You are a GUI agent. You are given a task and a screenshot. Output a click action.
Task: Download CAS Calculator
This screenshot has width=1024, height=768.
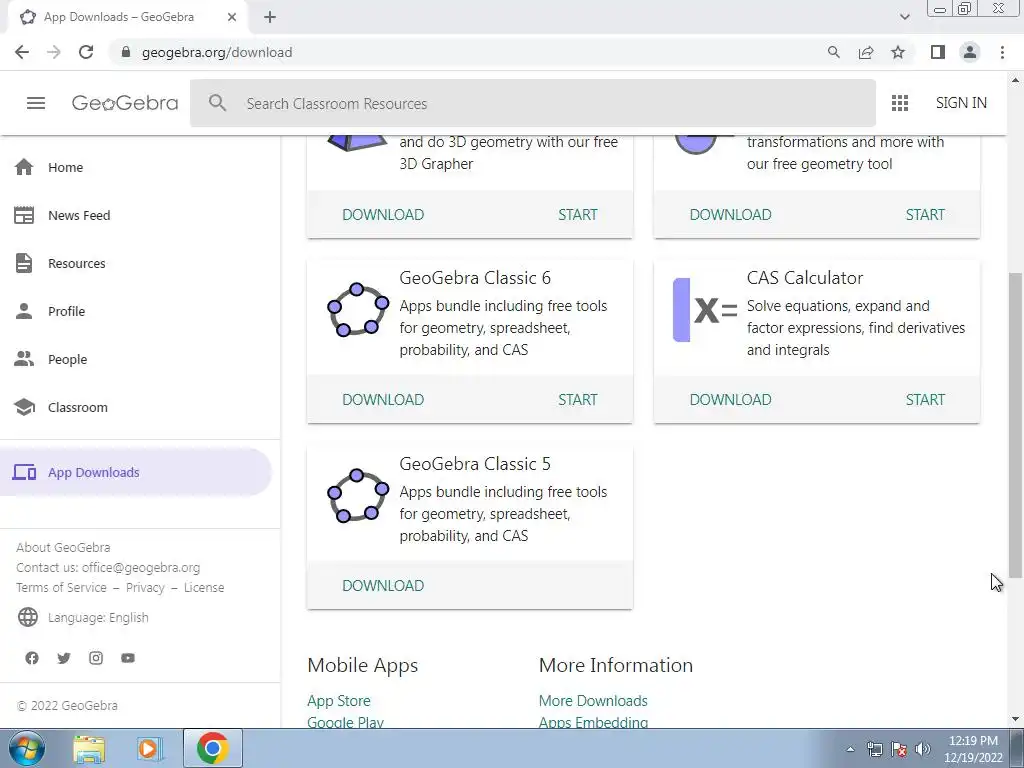[730, 400]
